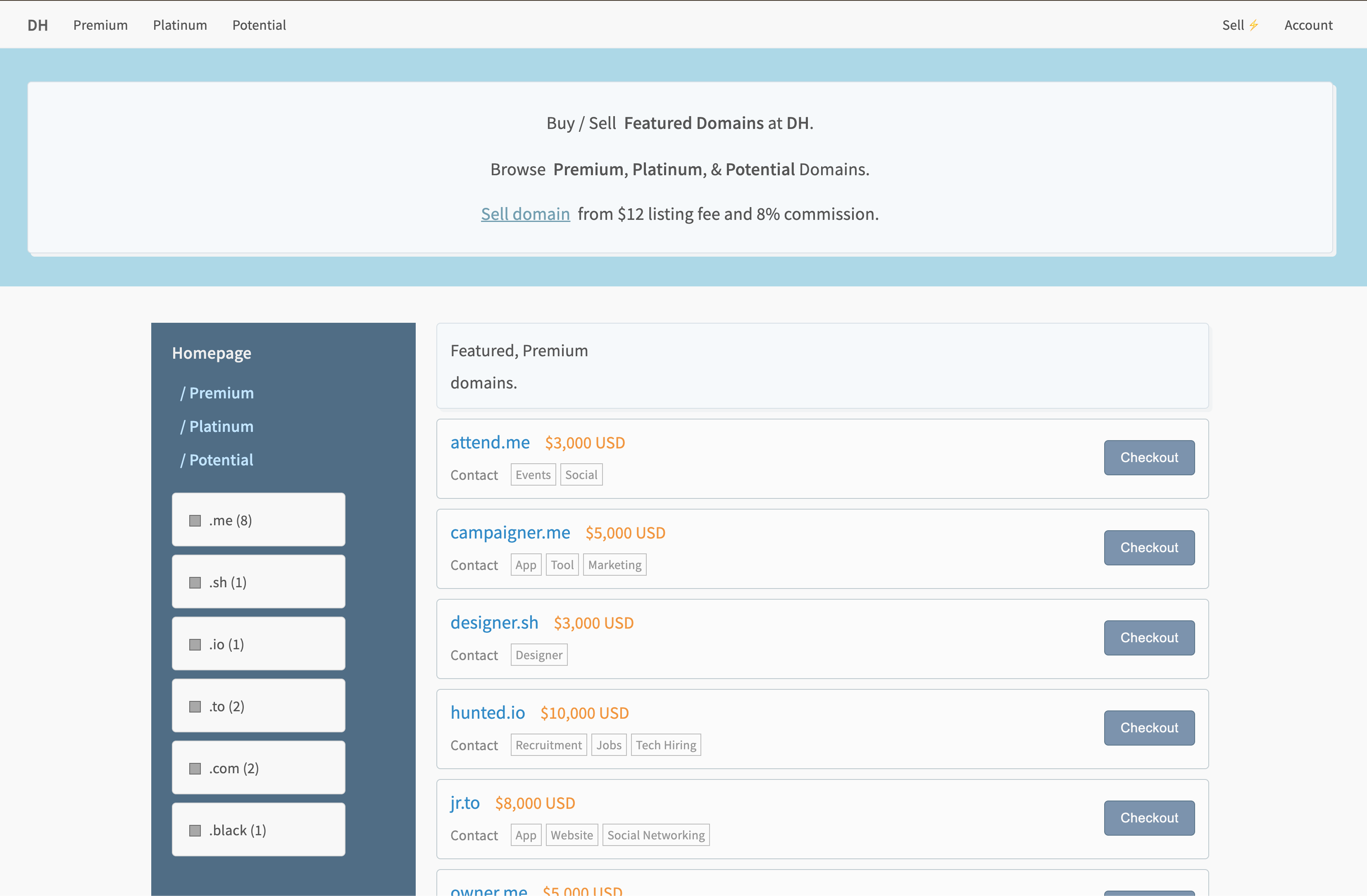Open the /Potential sidebar category
The width and height of the screenshot is (1367, 896).
coord(217,460)
